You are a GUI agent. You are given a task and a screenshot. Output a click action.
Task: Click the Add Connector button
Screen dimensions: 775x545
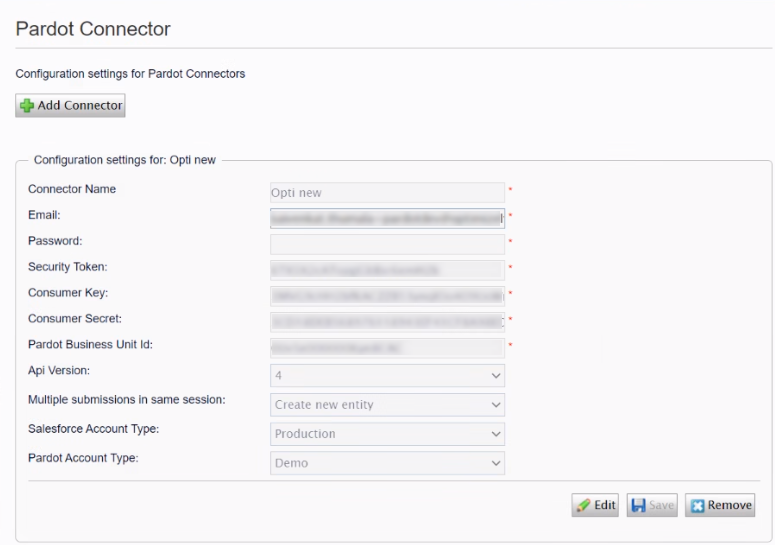[70, 105]
